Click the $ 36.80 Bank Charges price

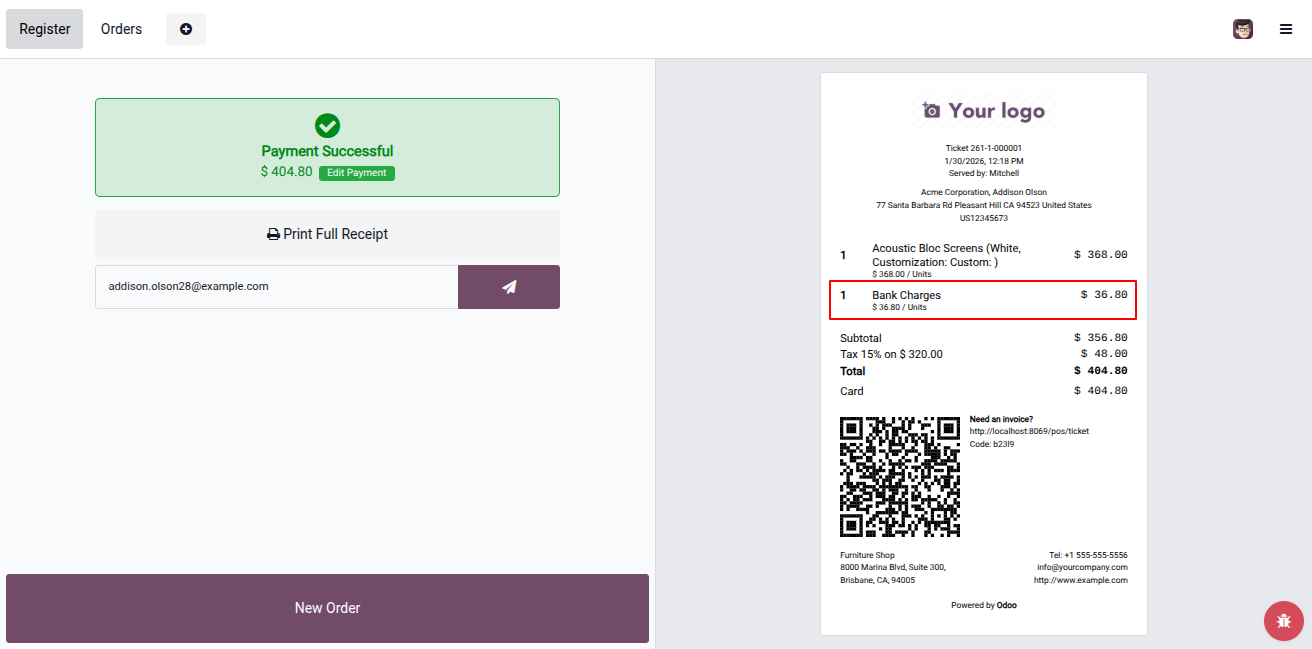tap(1104, 295)
